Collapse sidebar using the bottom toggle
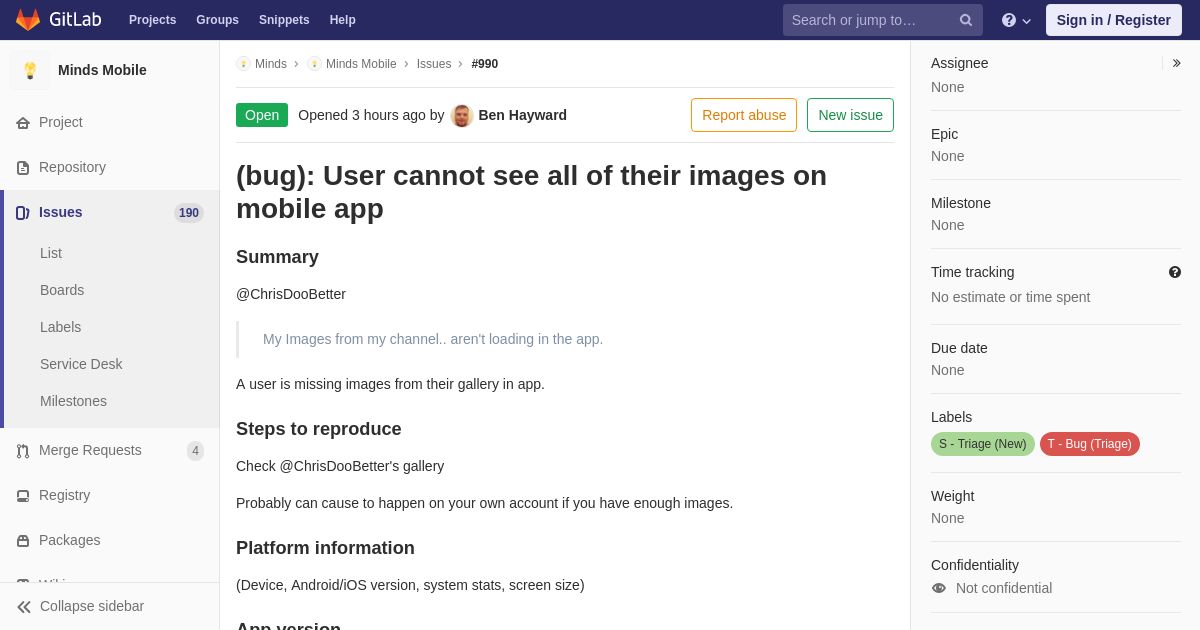The image size is (1200, 630). [x=80, y=606]
